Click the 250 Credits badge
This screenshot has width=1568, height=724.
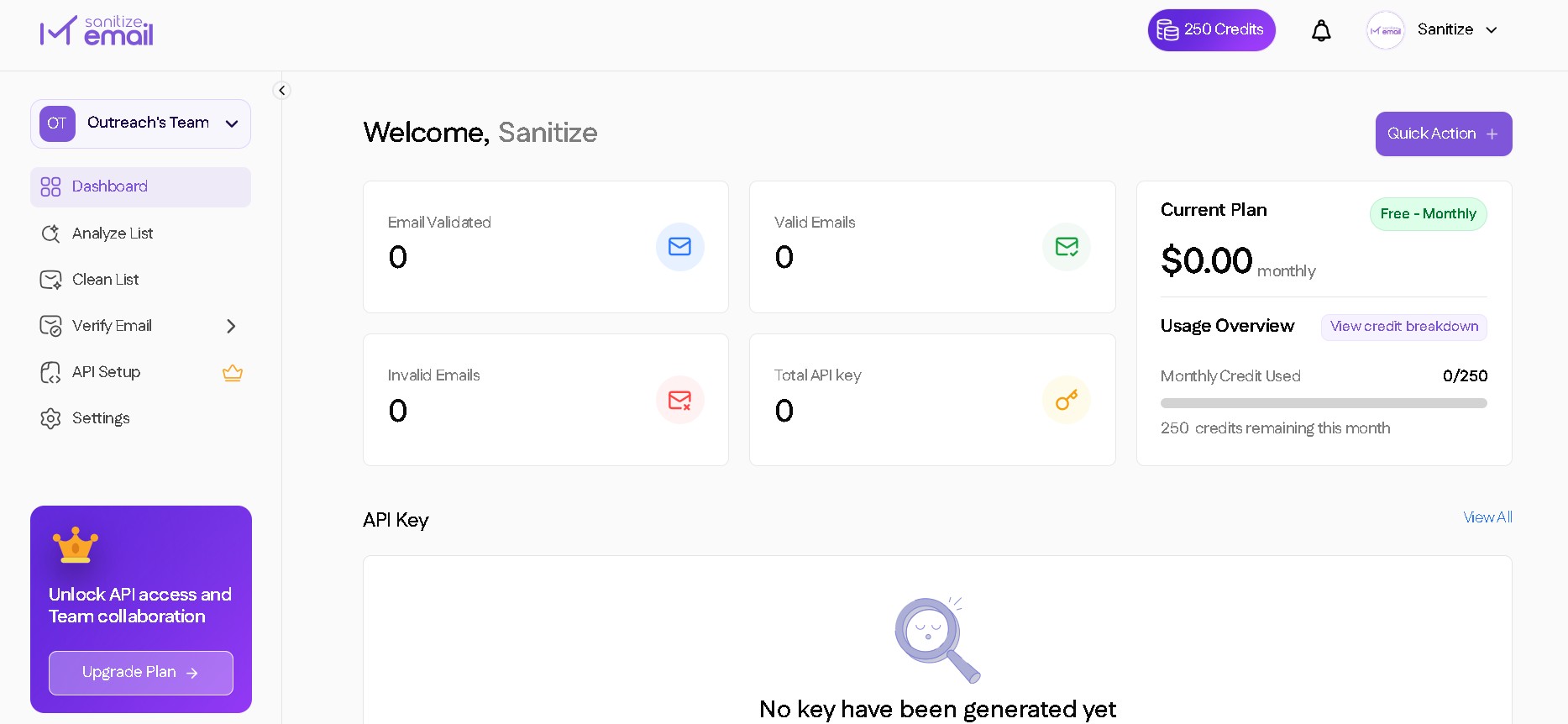[1211, 30]
